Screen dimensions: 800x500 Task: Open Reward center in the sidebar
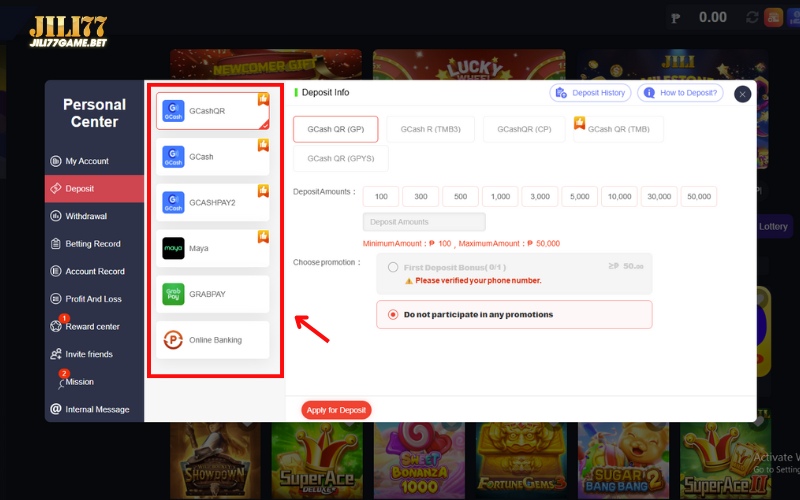(94, 327)
